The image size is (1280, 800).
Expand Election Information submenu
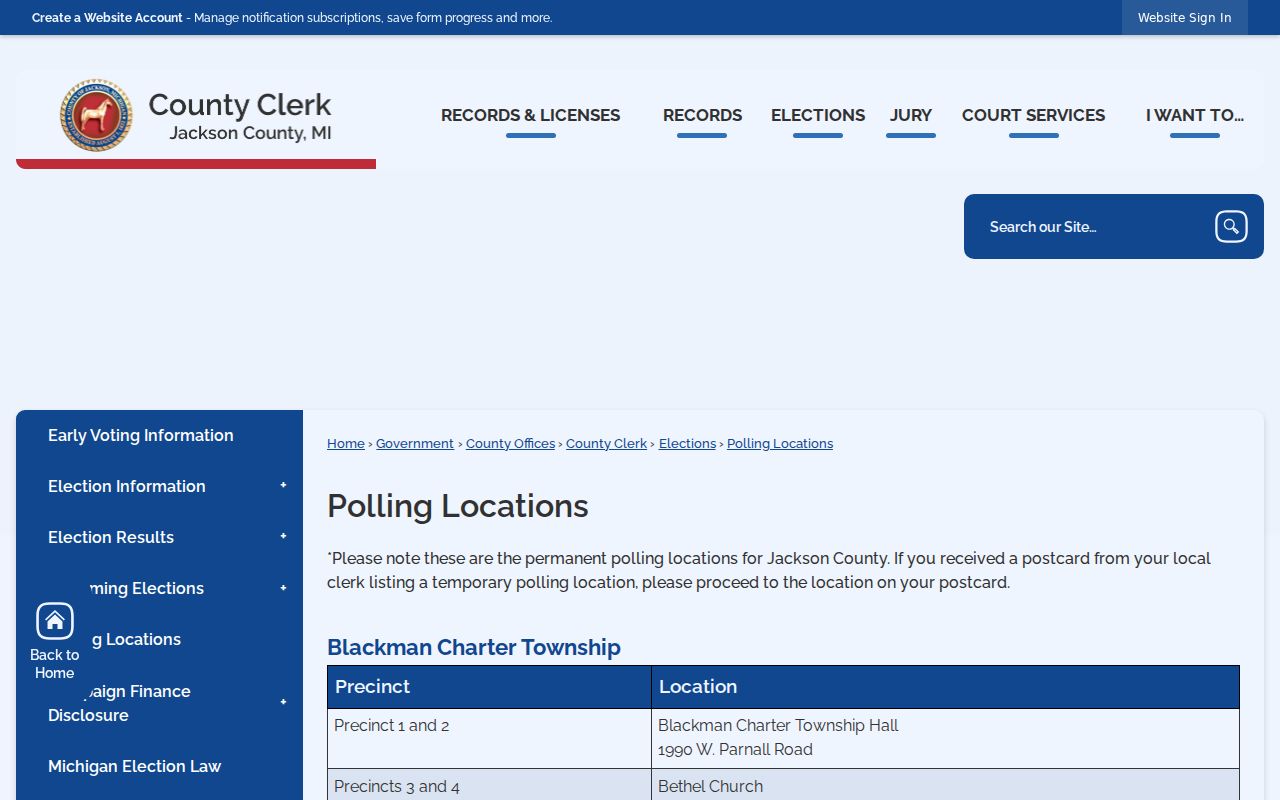[x=283, y=486]
